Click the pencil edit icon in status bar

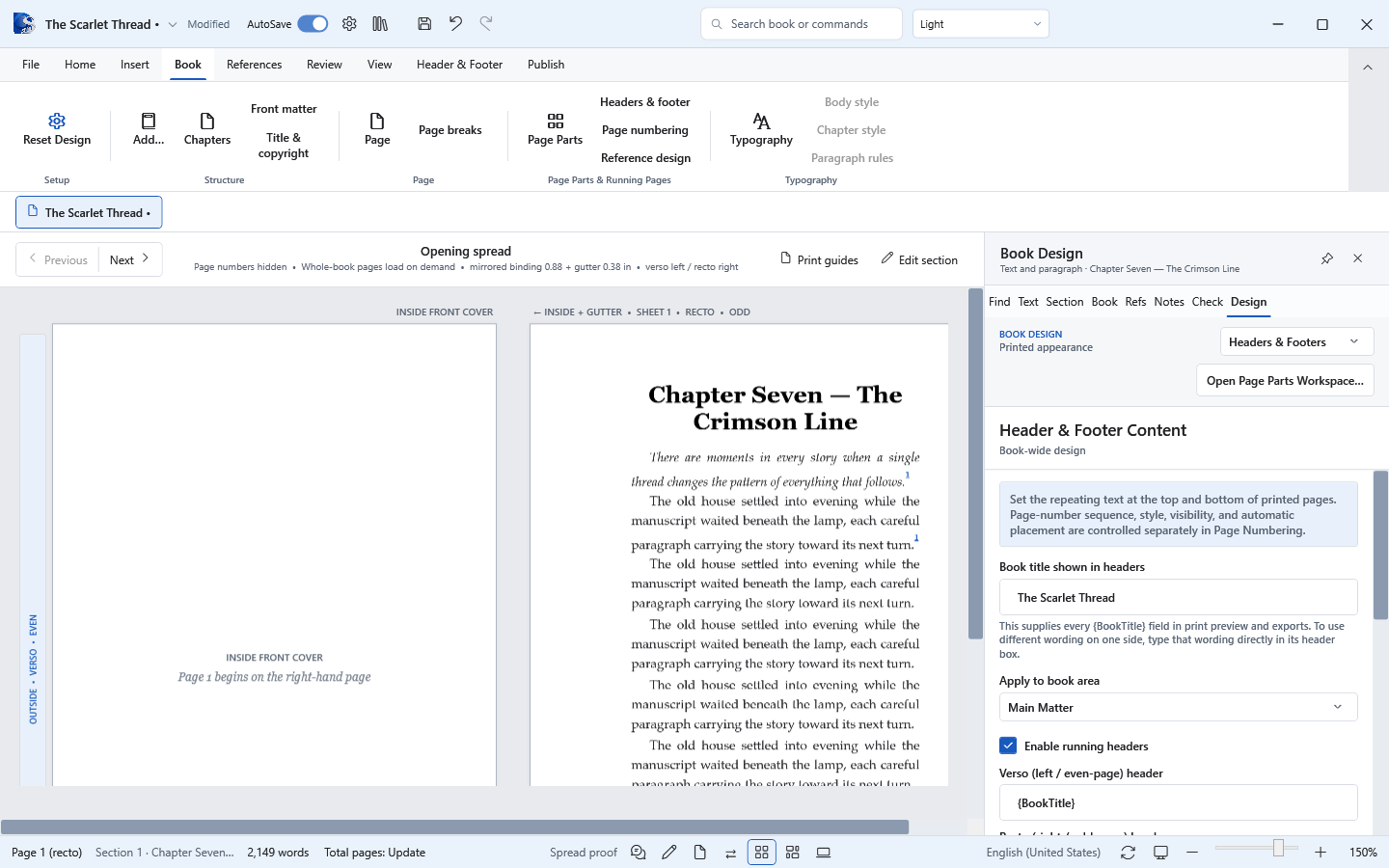669,853
